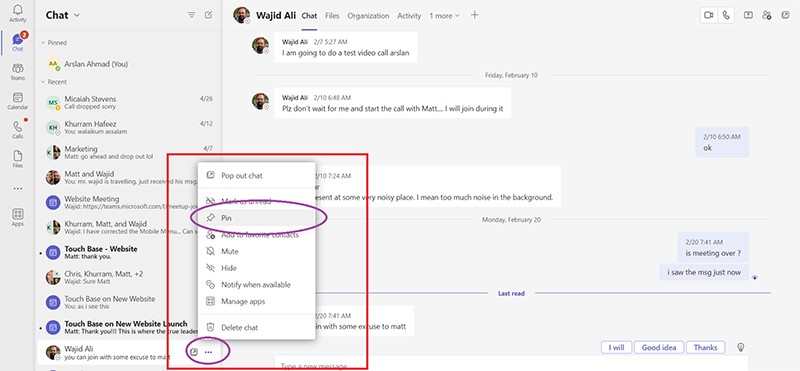Viewport: 800px width, 371px height.
Task: Open pinned chat Arslan Ahmad (You)
Action: (x=129, y=64)
